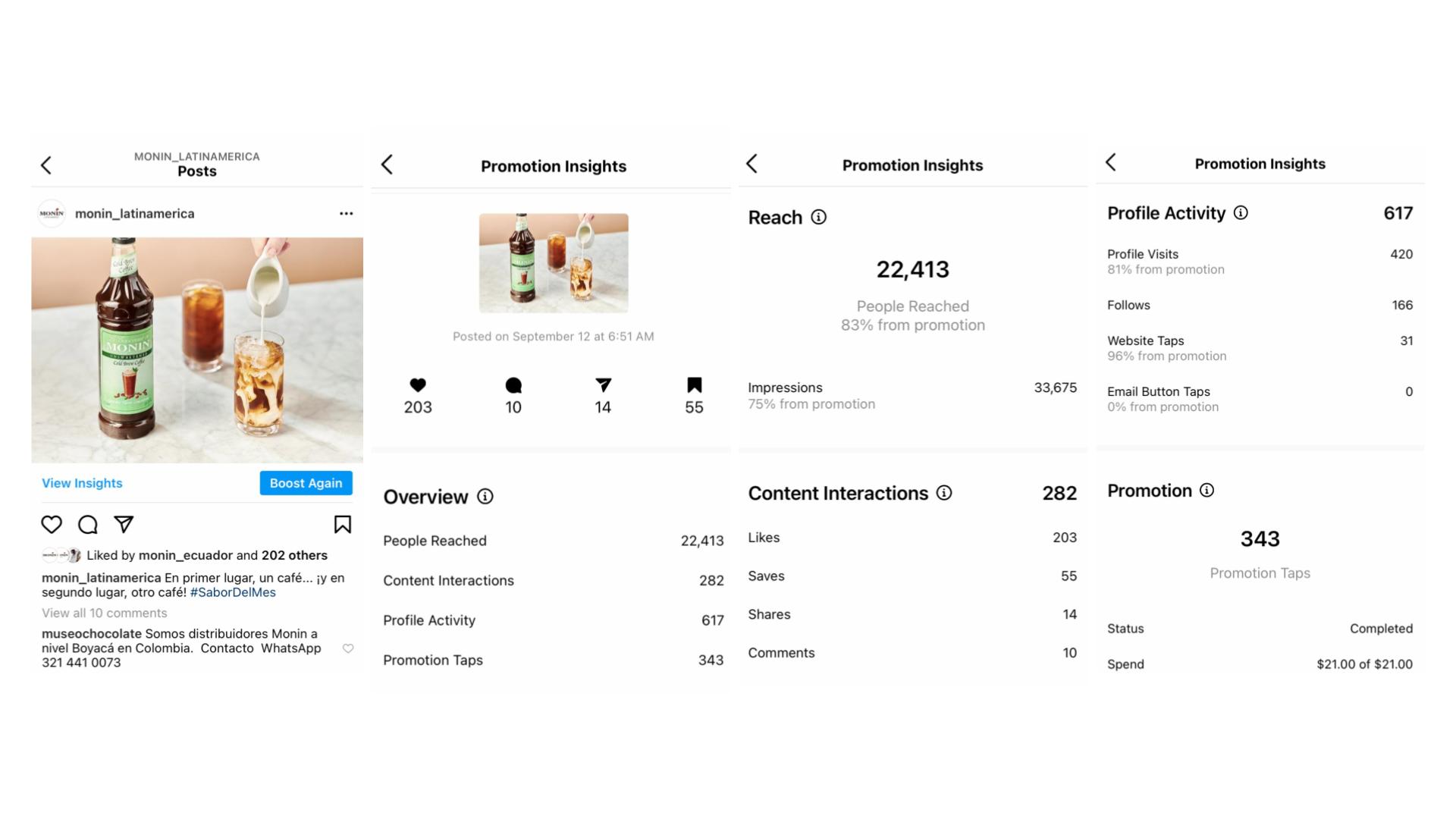Share the post via paper plane icon

(x=124, y=524)
